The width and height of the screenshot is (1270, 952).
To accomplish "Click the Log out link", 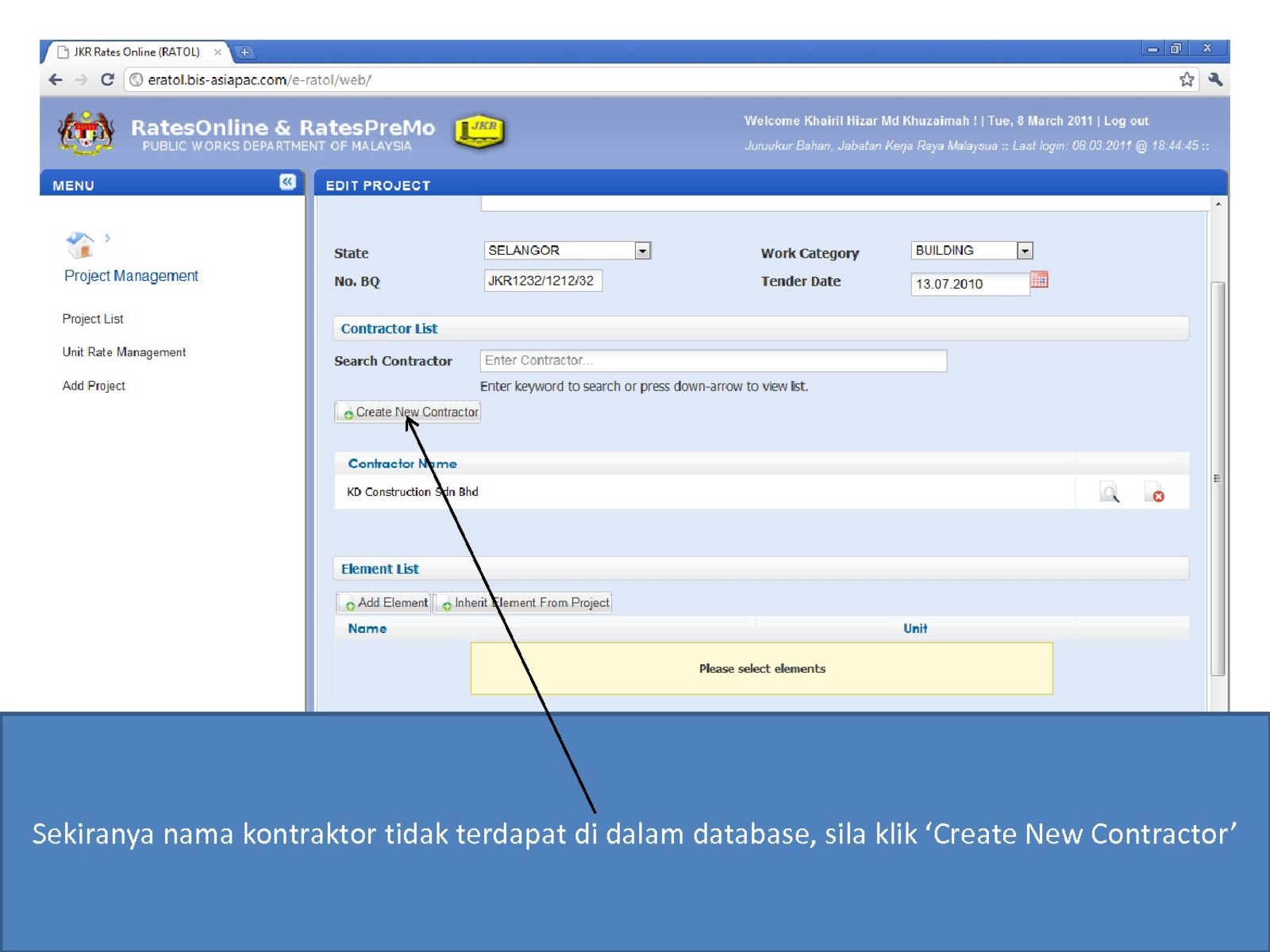I will tap(1126, 121).
